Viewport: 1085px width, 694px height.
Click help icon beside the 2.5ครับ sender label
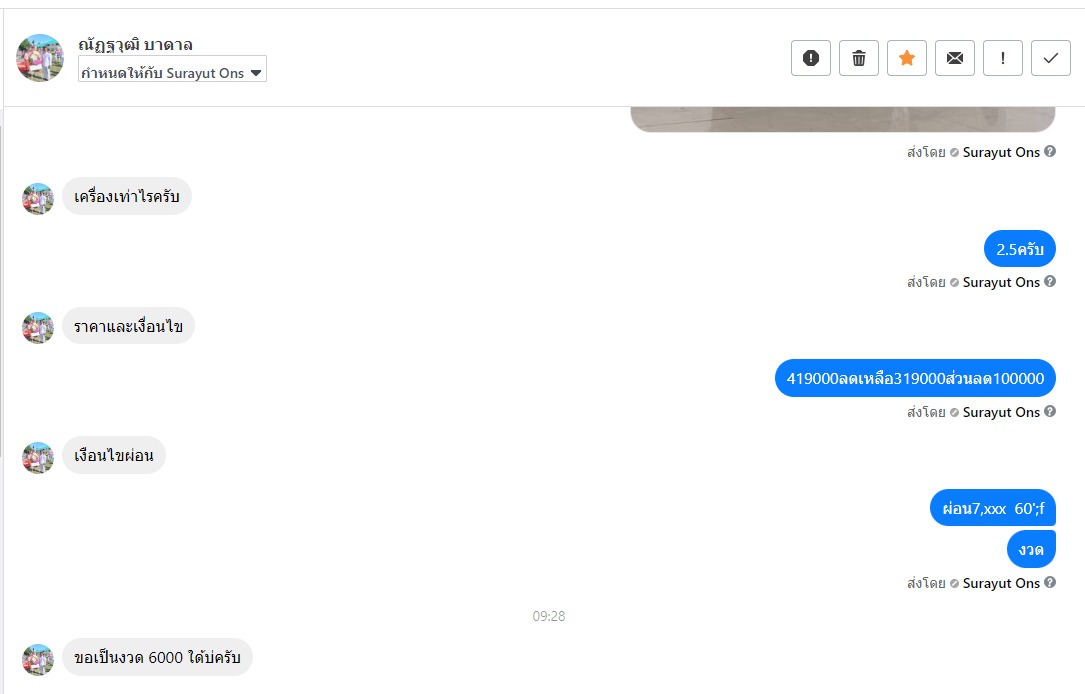click(x=1050, y=282)
